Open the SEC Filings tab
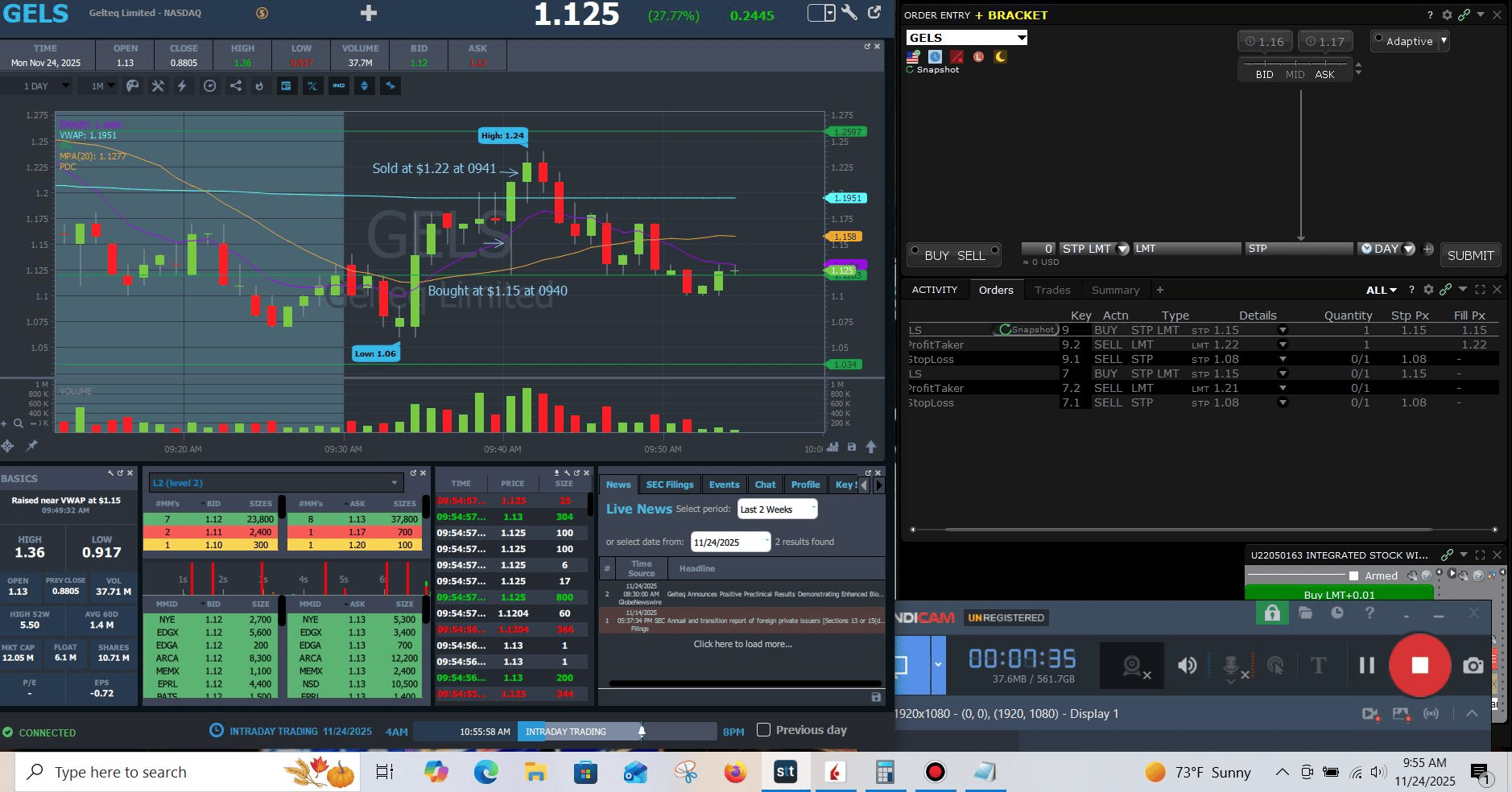 670,485
